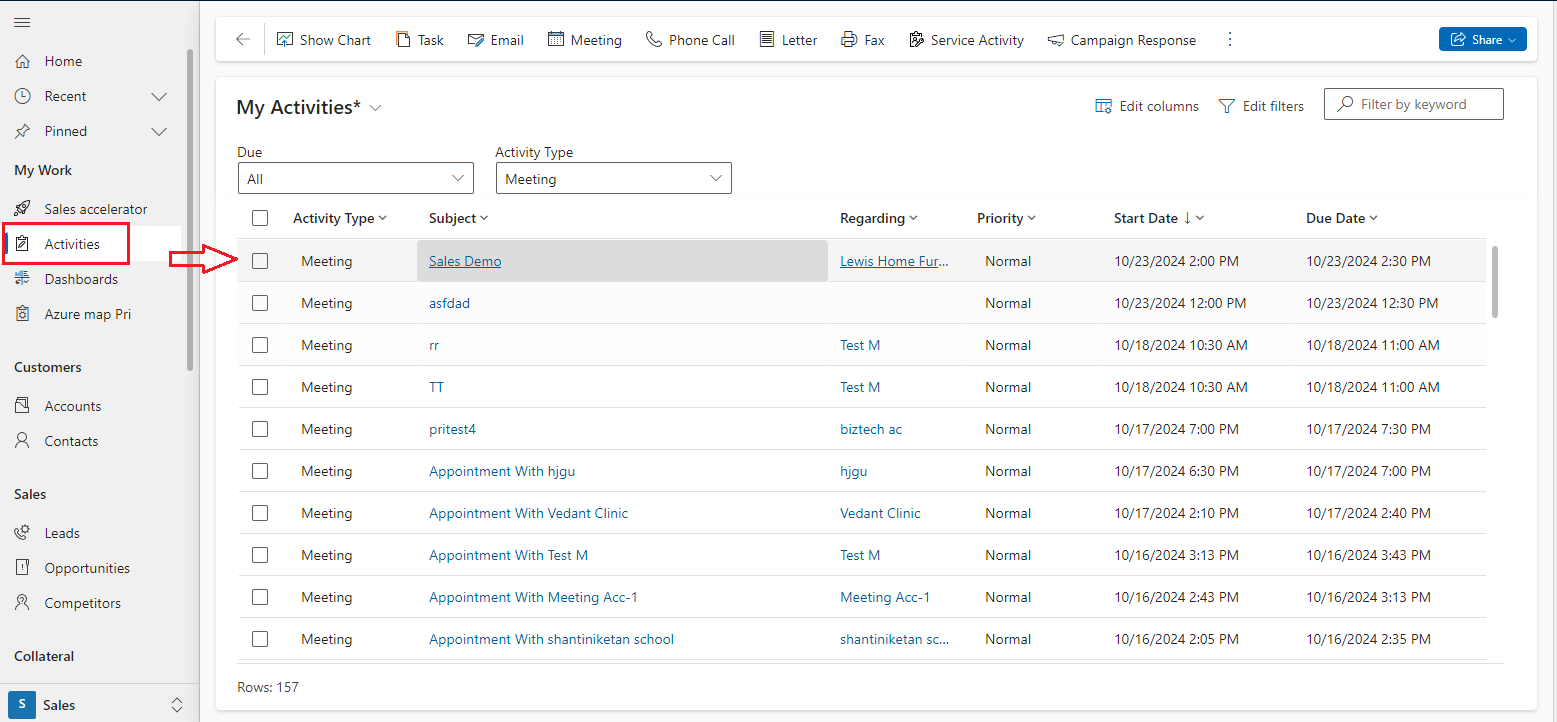Image resolution: width=1557 pixels, height=722 pixels.
Task: Click the Rows: 157 status text
Action: pos(268,687)
